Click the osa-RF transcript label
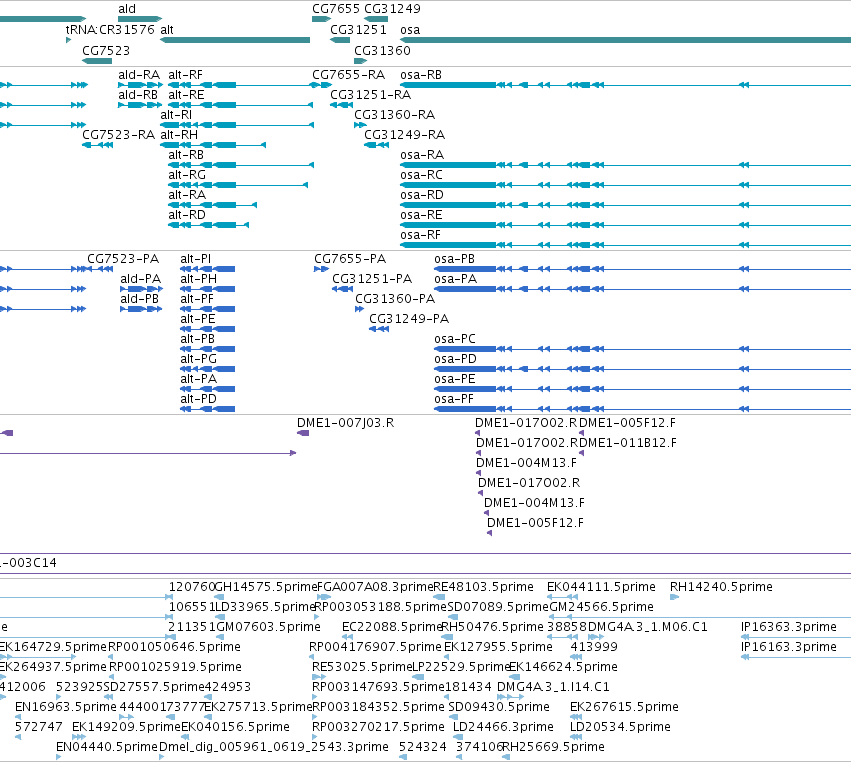 tap(420, 236)
